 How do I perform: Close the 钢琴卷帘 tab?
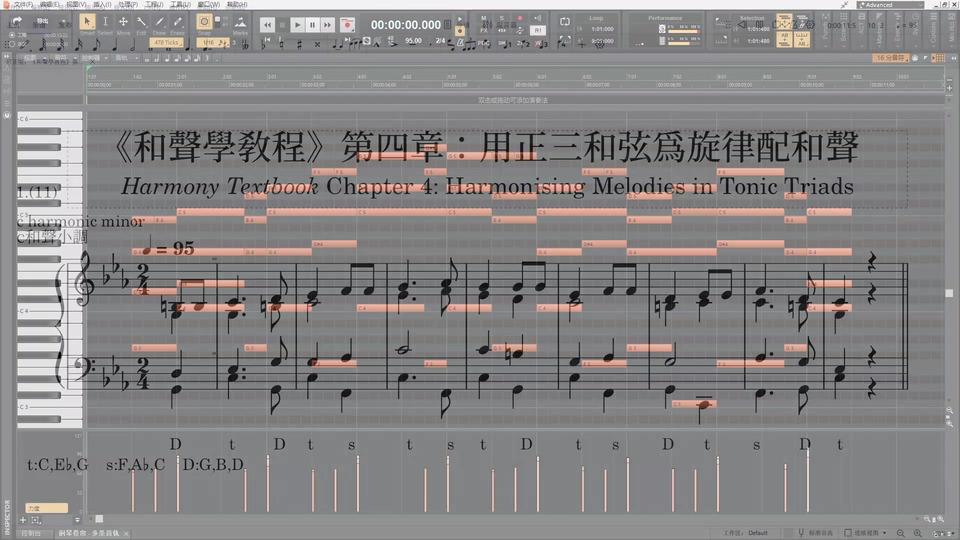126,534
